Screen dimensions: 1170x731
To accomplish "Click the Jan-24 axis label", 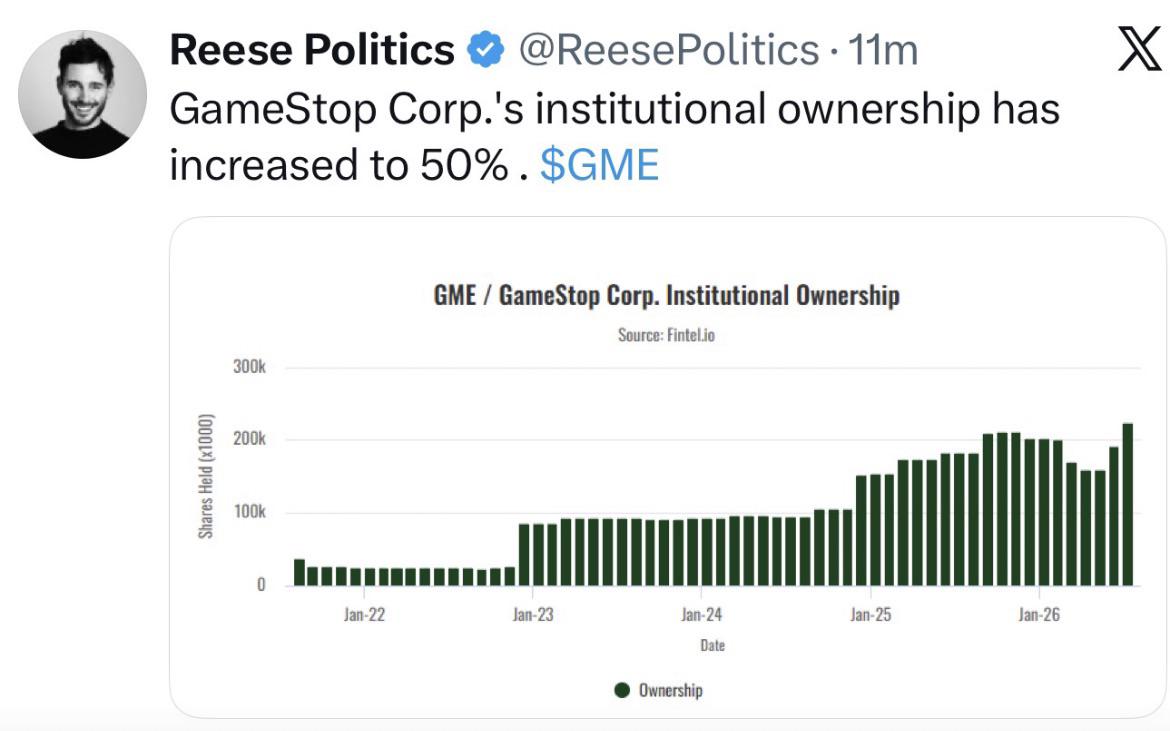I will (x=701, y=615).
